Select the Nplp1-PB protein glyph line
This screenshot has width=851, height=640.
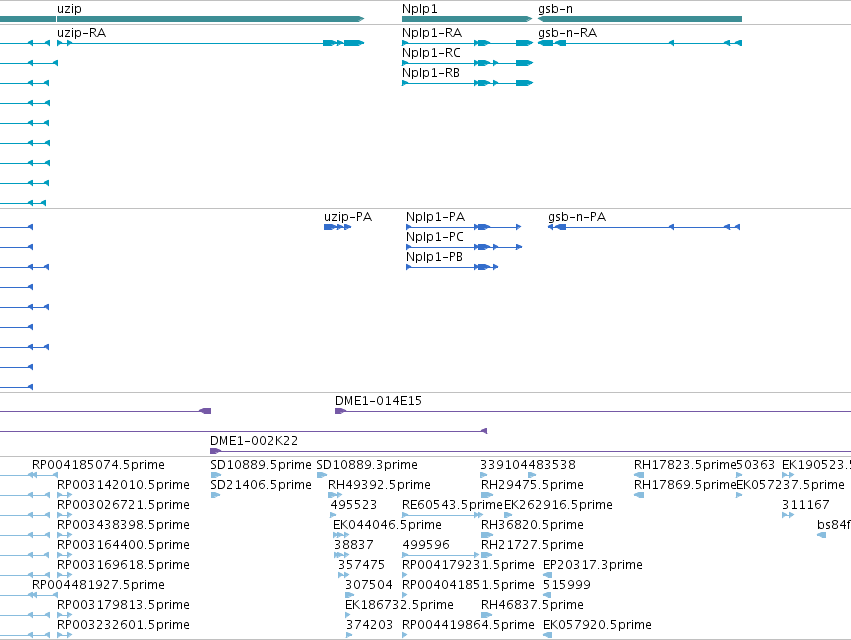452,267
